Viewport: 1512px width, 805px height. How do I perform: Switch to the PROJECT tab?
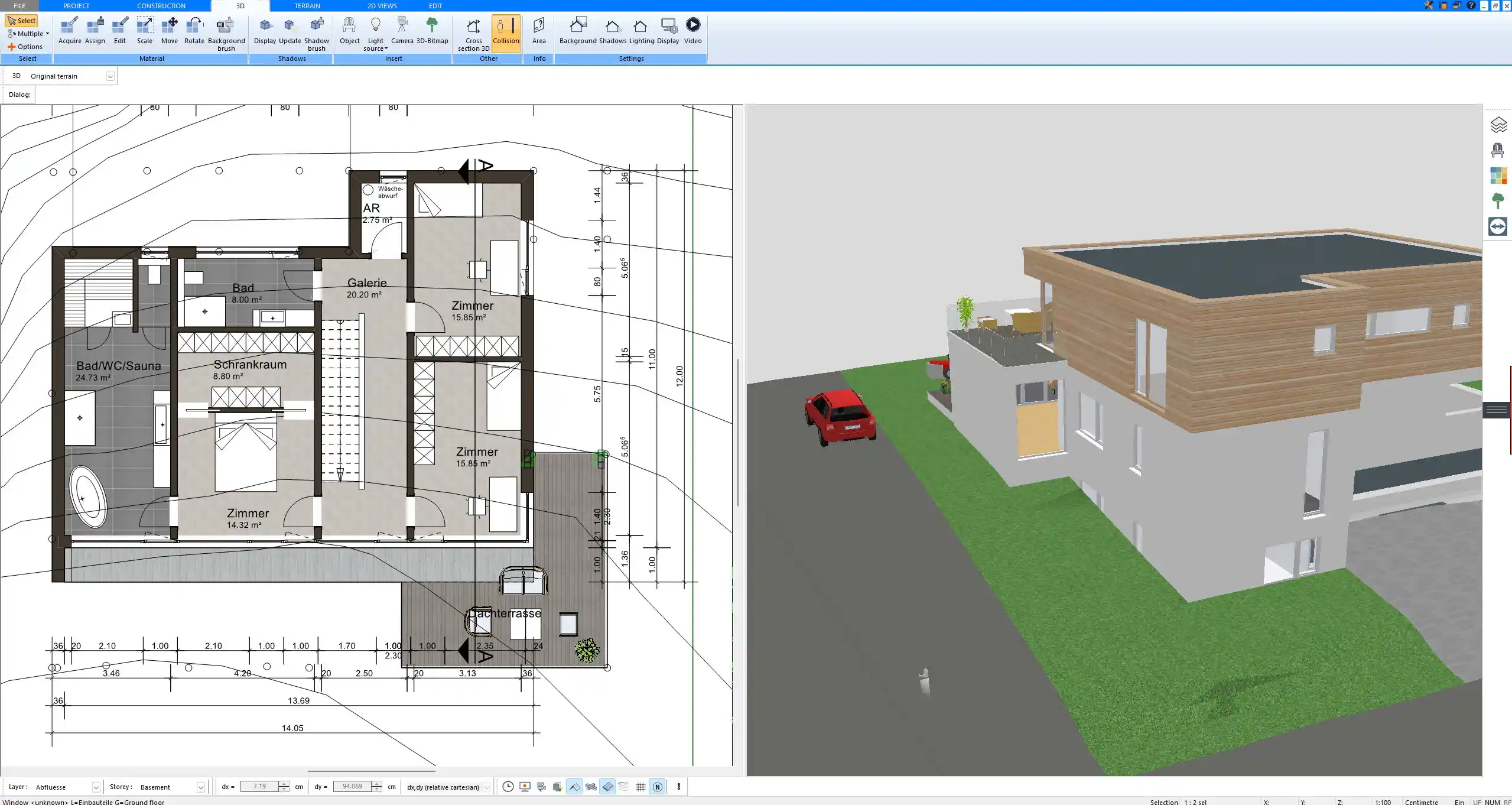pyautogui.click(x=76, y=5)
